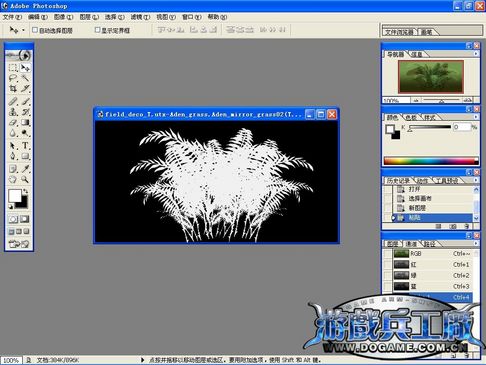Select the Path Selection arrow tool
Viewport: 486px width, 365px height.
tap(13, 146)
